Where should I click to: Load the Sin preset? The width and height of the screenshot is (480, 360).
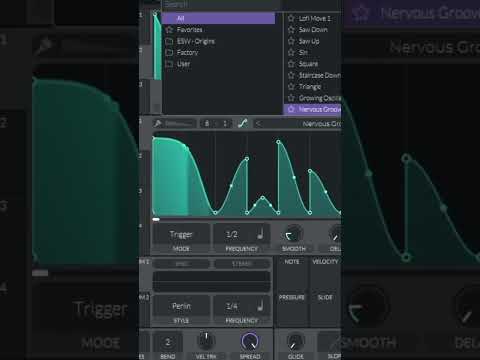(x=303, y=52)
